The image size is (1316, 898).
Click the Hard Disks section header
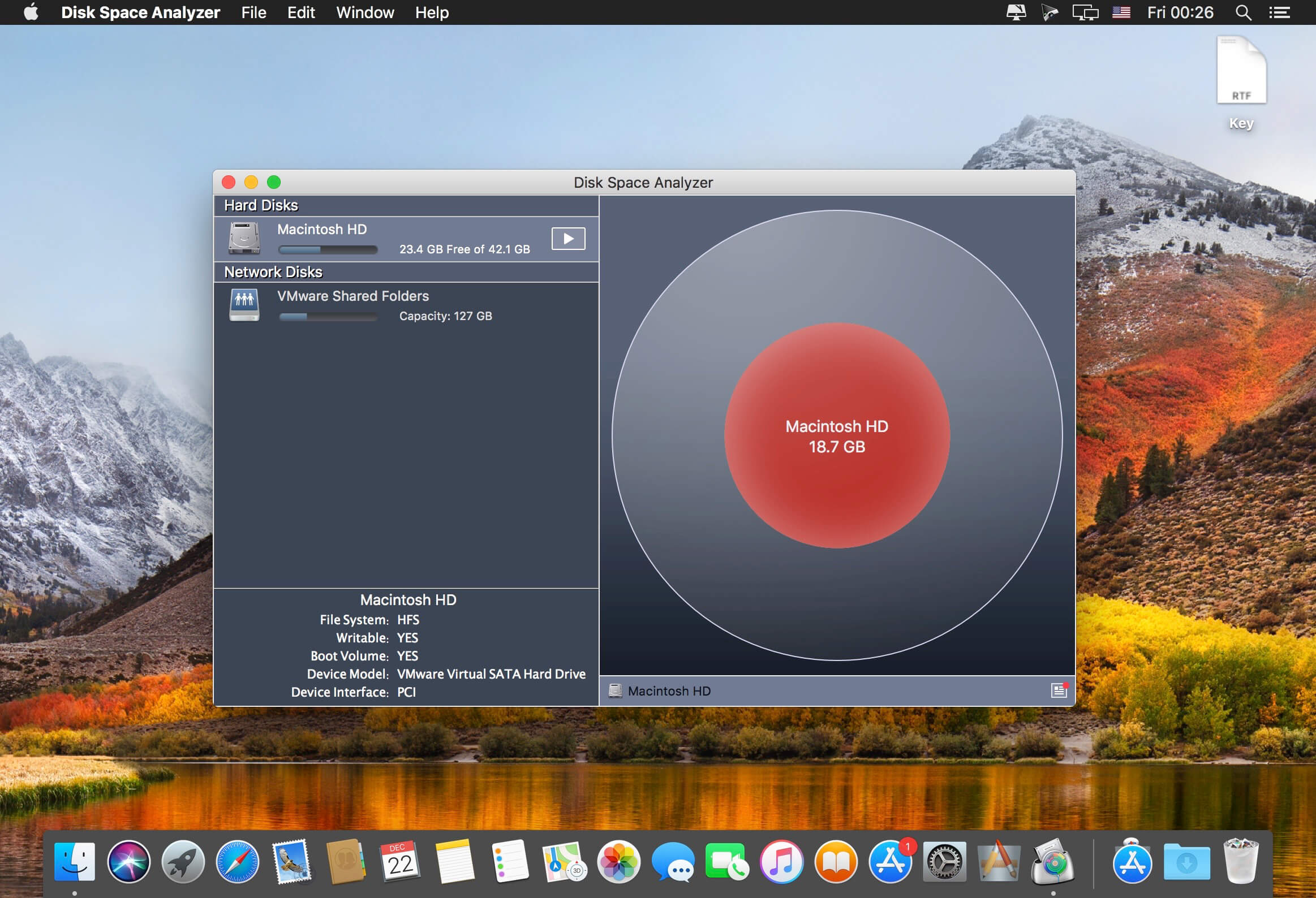406,205
